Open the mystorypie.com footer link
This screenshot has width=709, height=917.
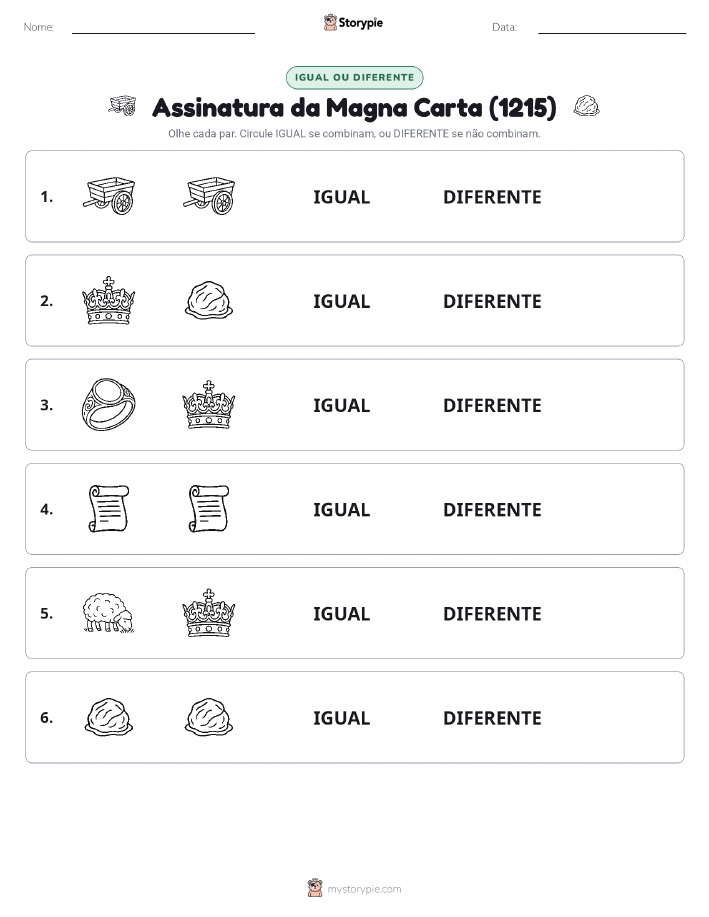pos(364,889)
